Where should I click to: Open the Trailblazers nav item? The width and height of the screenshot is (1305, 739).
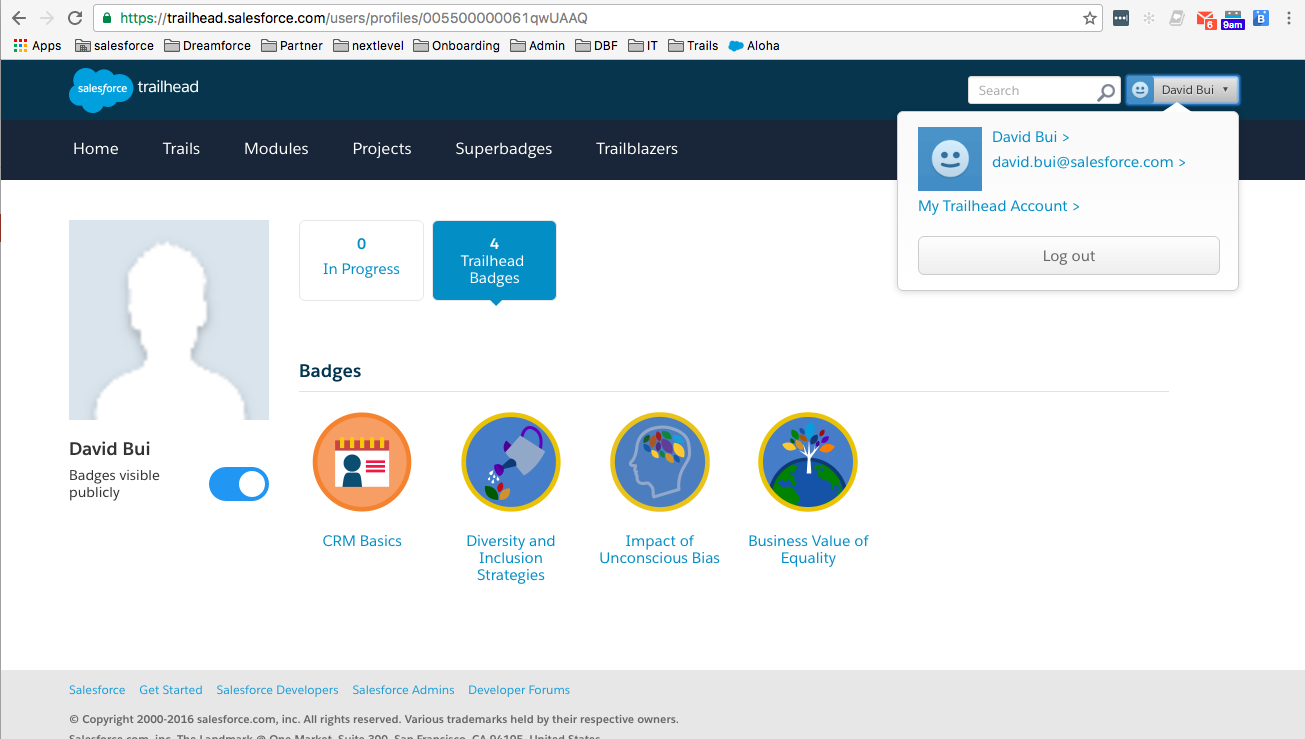(637, 149)
